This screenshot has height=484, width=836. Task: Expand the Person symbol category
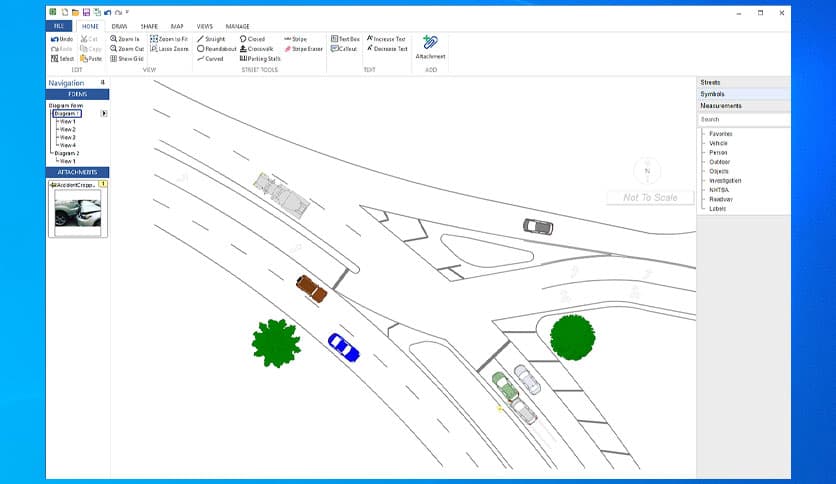click(x=718, y=152)
